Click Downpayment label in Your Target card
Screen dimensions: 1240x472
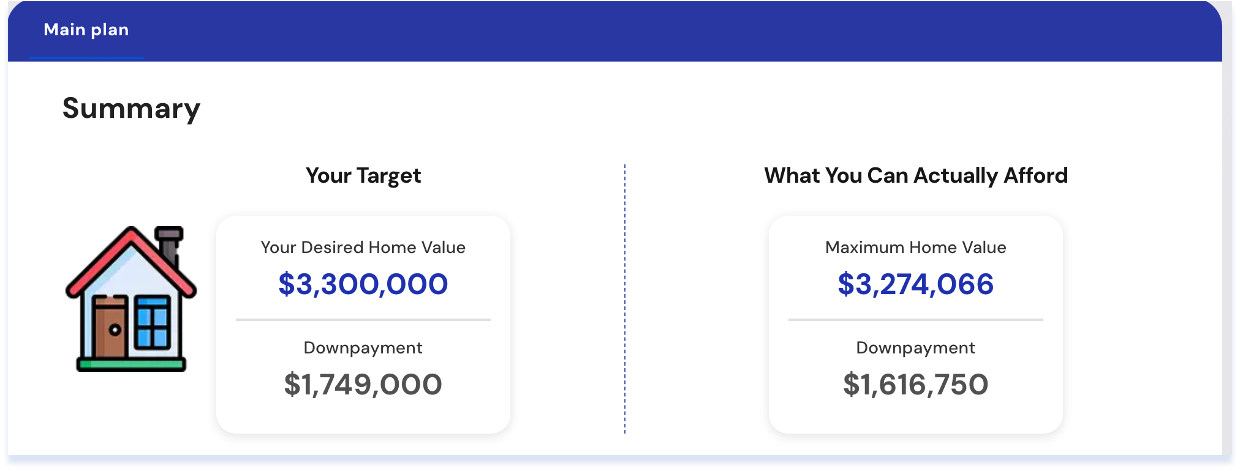(363, 348)
